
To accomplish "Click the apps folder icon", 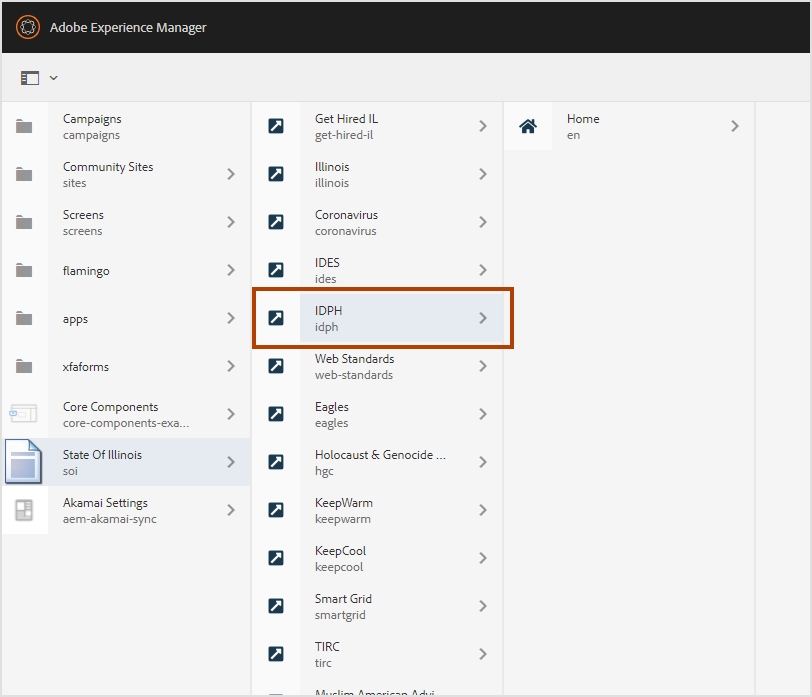I will 24,318.
